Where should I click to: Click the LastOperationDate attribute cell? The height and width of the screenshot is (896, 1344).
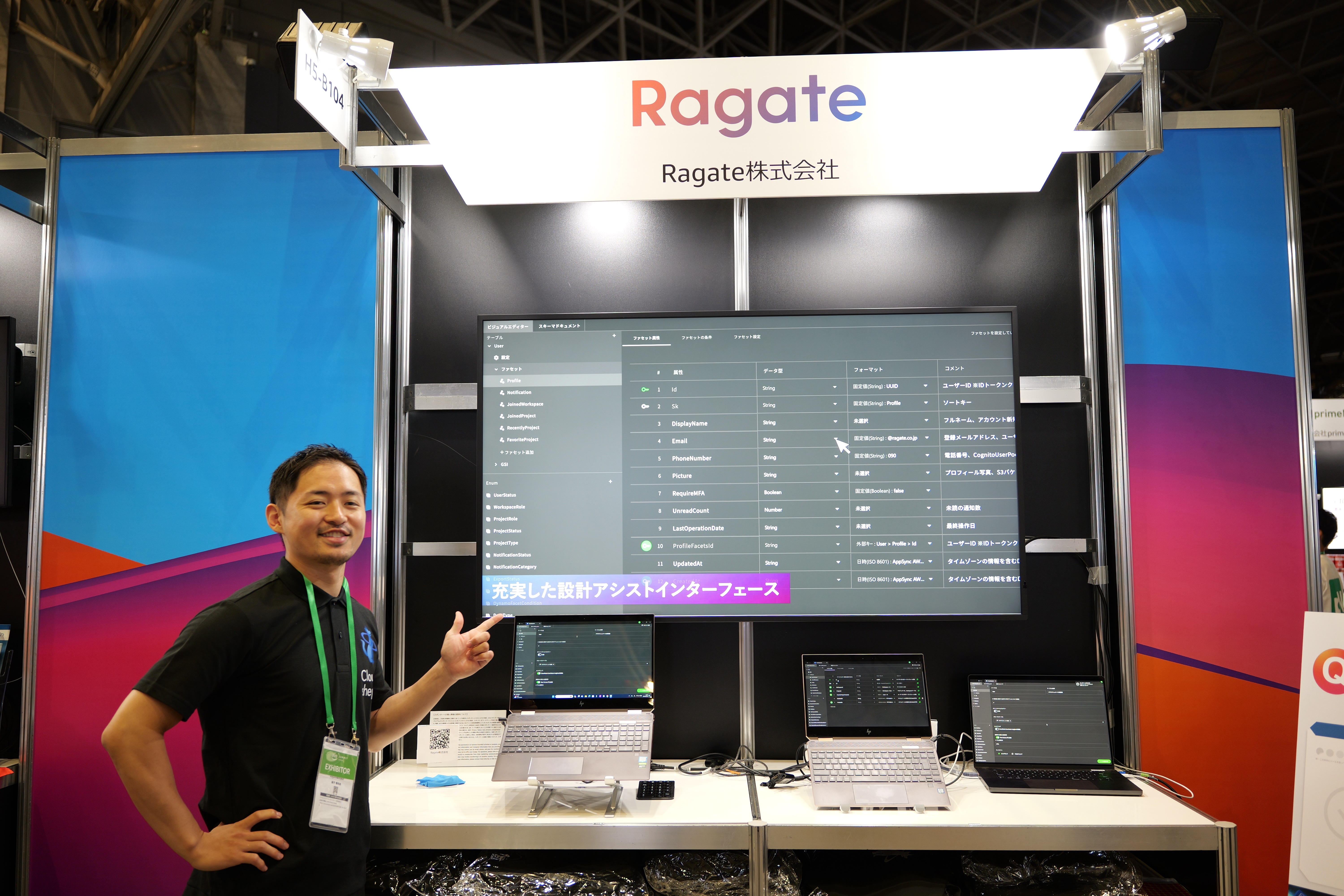(x=698, y=529)
